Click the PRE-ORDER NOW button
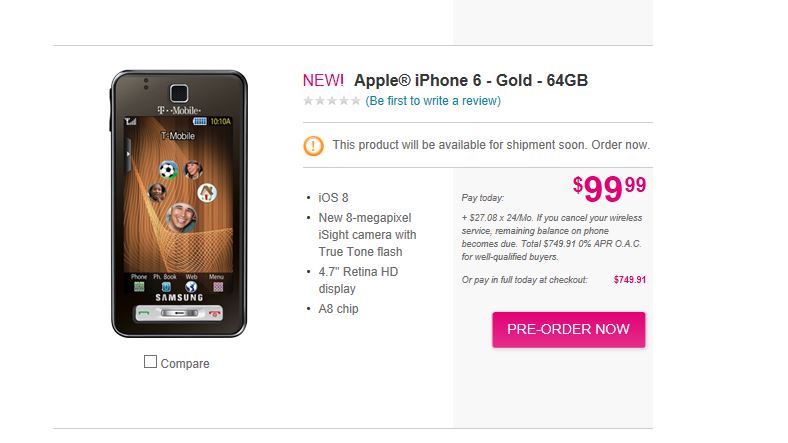Image resolution: width=788 pixels, height=443 pixels. tap(568, 329)
